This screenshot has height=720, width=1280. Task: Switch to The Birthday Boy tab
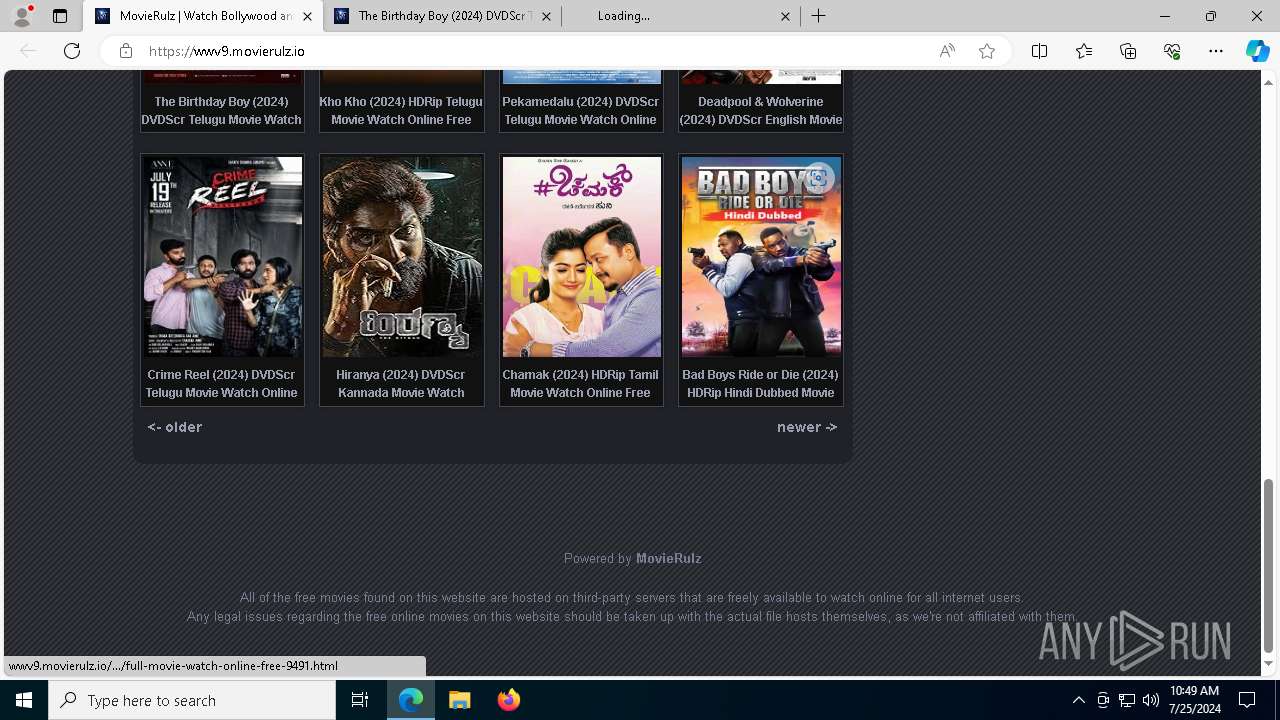442,16
